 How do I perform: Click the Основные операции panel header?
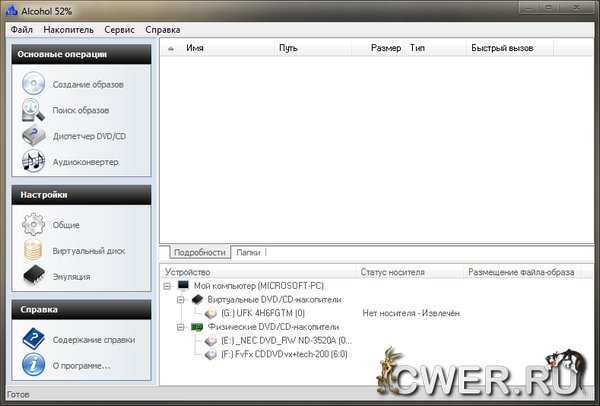pyautogui.click(x=82, y=54)
